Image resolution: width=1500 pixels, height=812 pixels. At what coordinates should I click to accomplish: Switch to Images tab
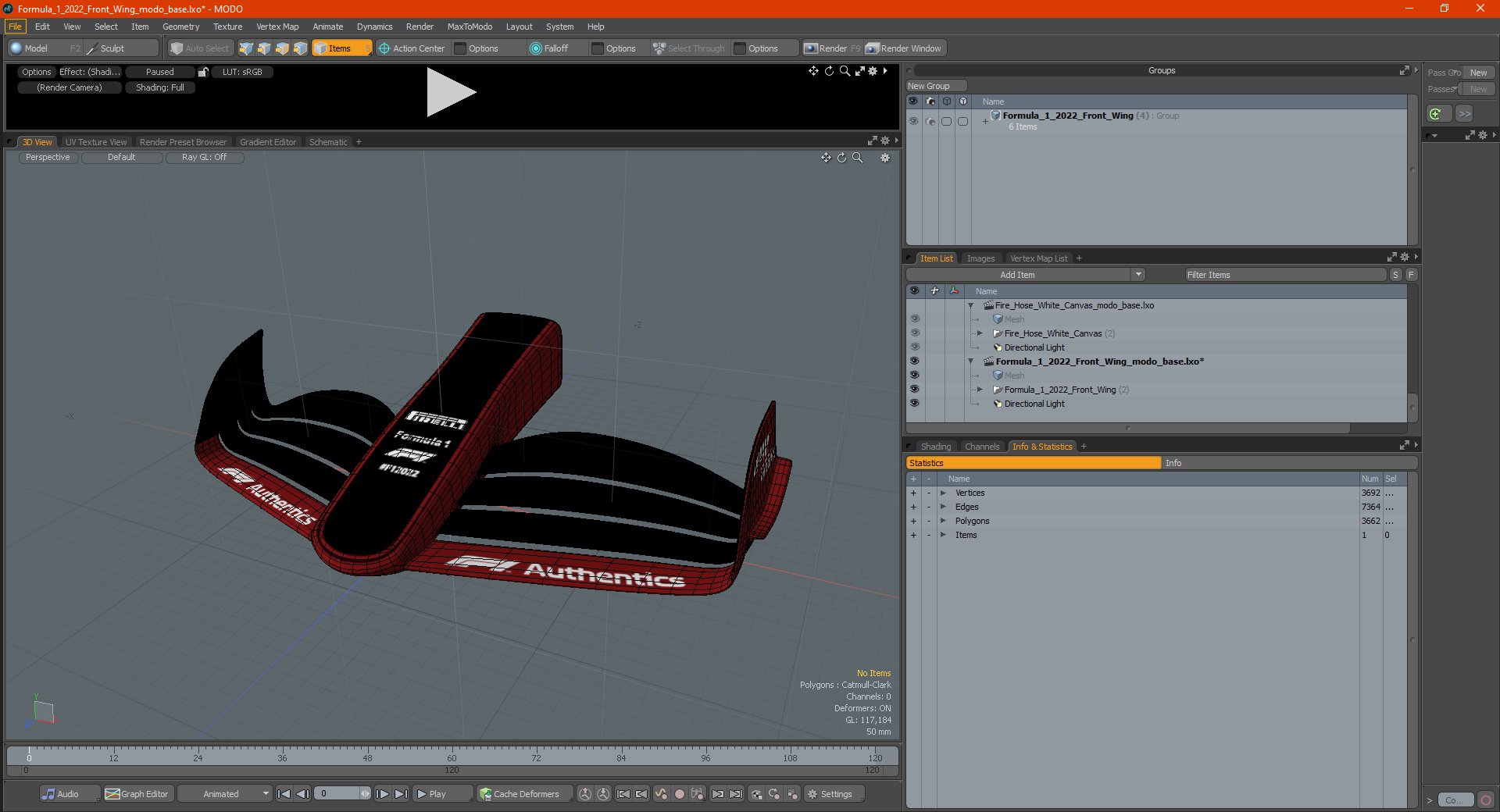click(x=980, y=258)
